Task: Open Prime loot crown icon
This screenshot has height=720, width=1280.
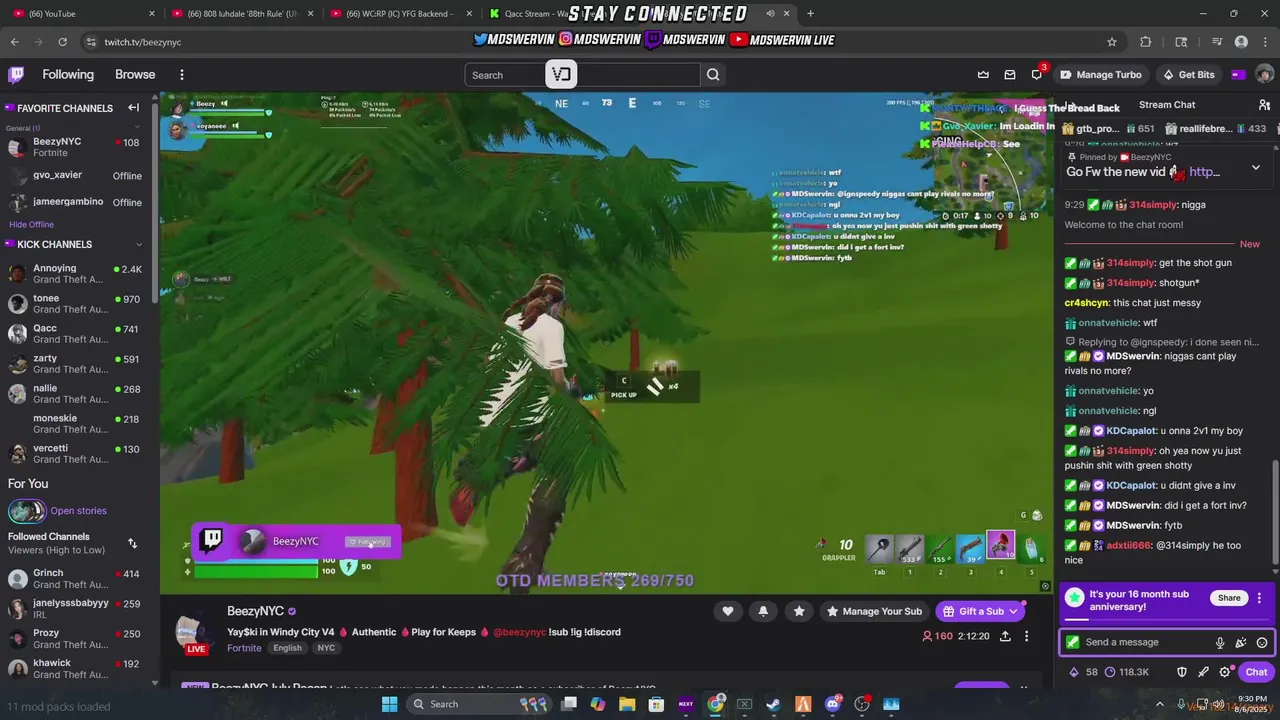Action: pyautogui.click(x=983, y=74)
